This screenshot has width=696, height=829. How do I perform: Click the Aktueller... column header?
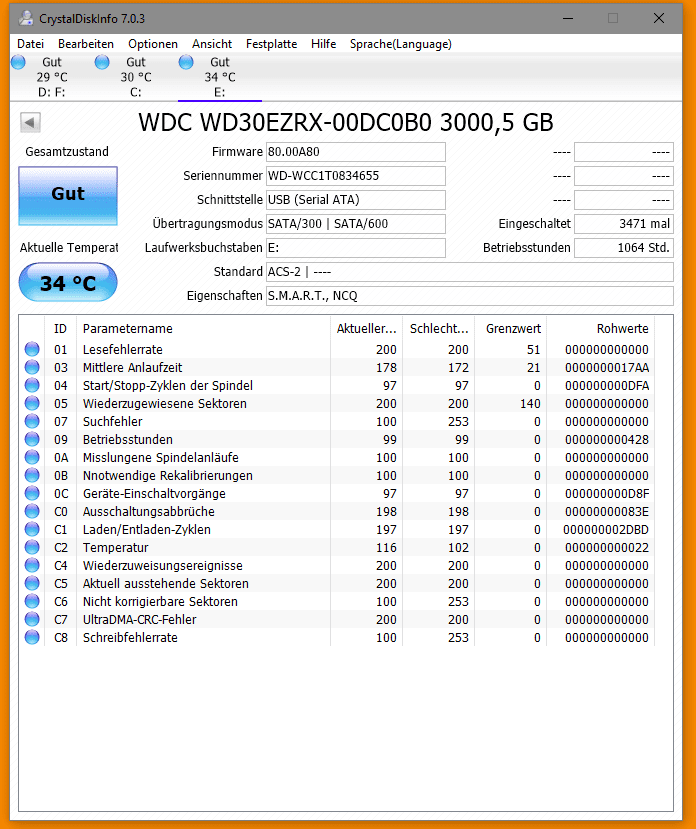[367, 328]
